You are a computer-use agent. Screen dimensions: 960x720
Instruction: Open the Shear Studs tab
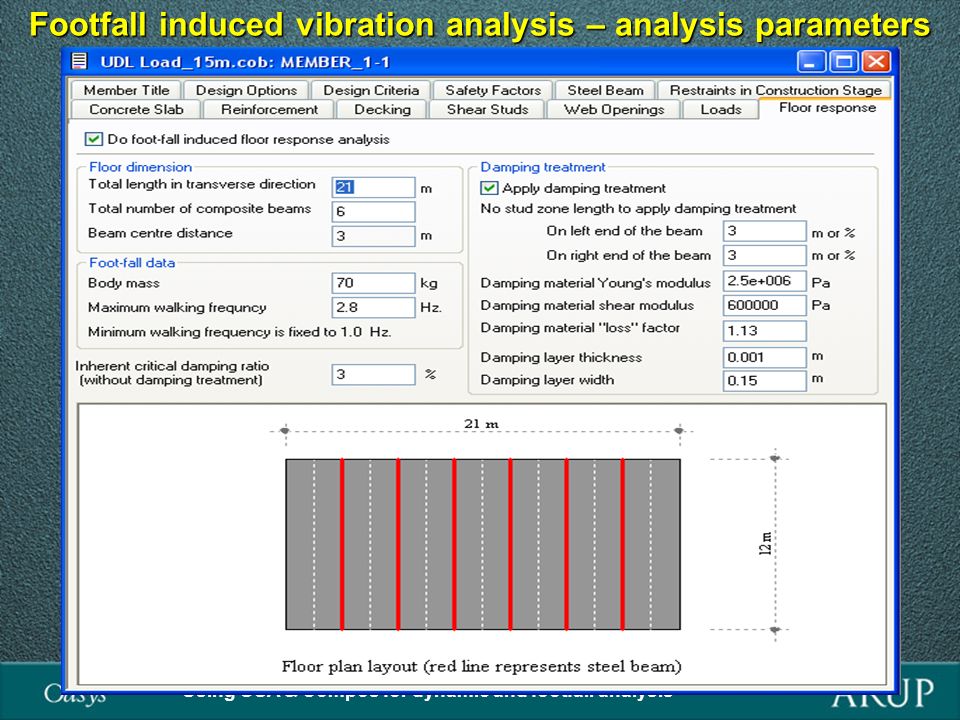point(487,109)
